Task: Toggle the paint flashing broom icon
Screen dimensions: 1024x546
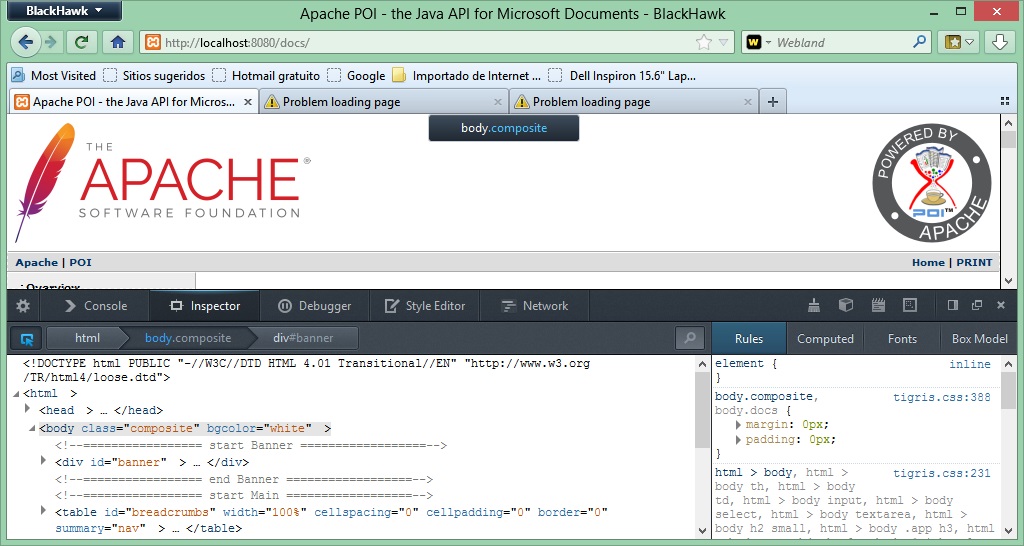Action: point(814,305)
